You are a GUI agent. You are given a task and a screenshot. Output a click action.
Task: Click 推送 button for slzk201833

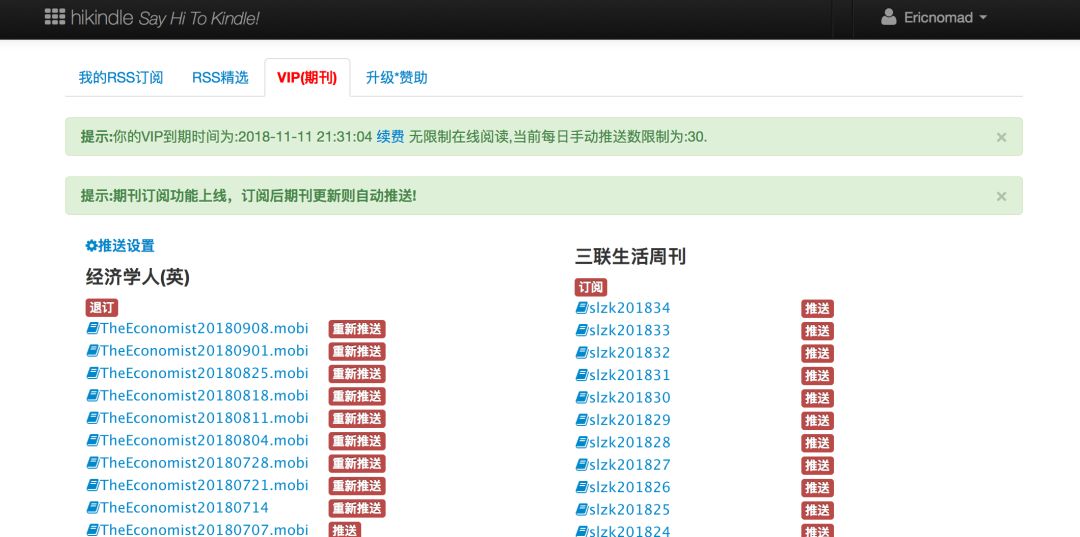pos(817,331)
